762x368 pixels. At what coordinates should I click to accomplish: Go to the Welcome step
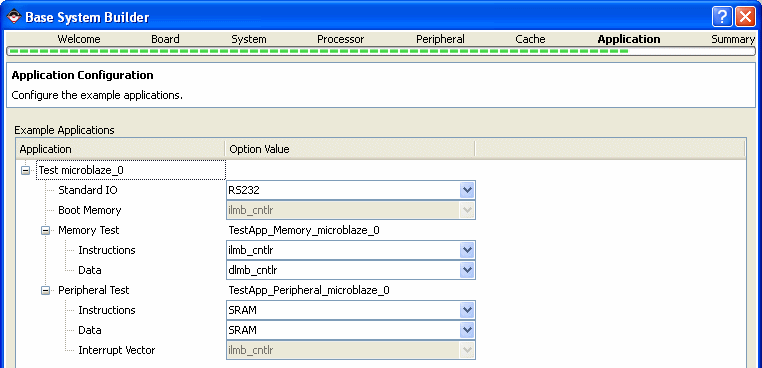(x=79, y=39)
